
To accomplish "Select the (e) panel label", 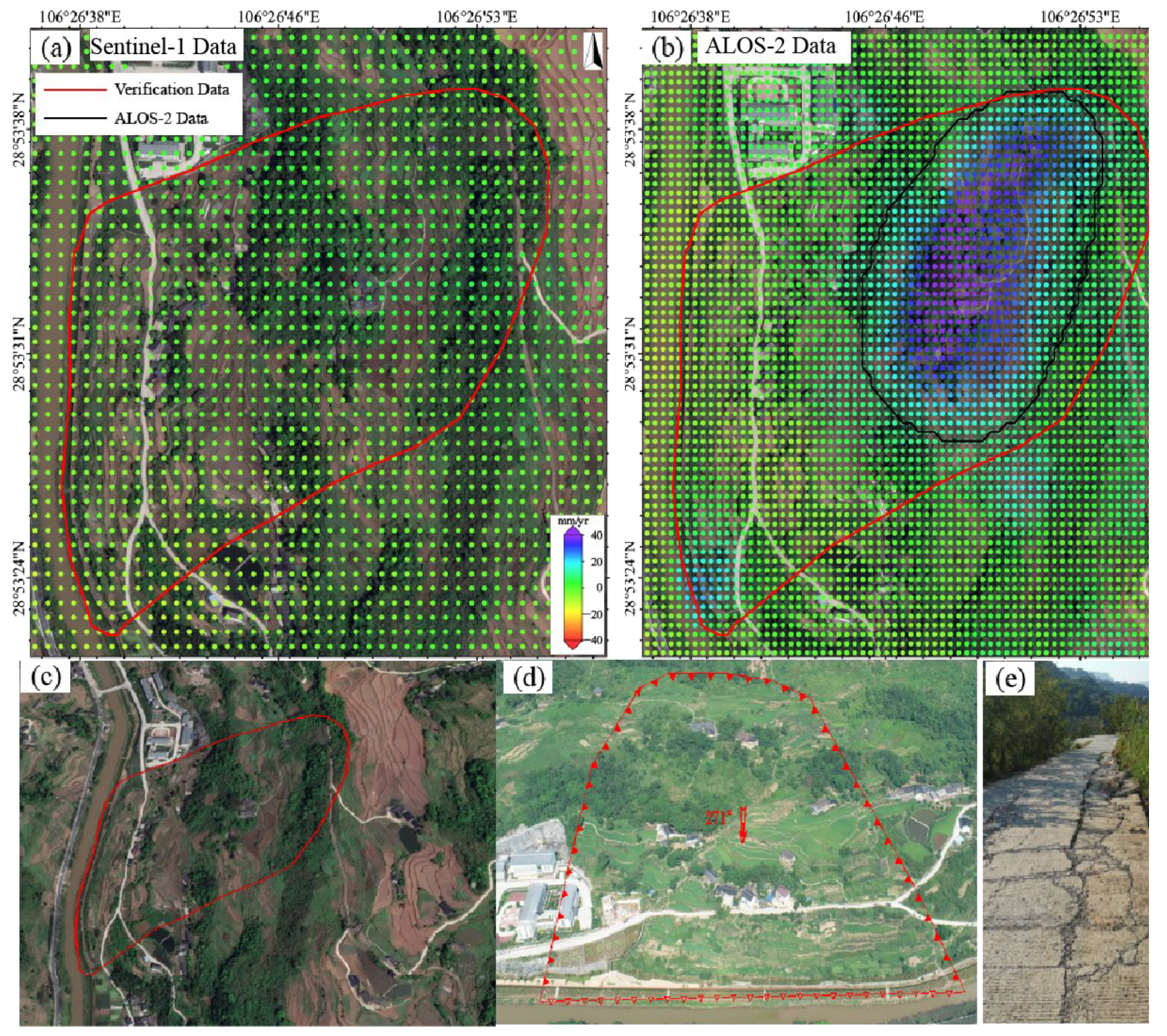I will point(1009,679).
